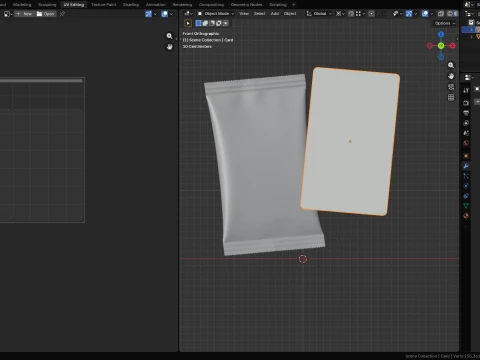480x360 pixels.
Task: Click the pan hand icon in 3D viewport
Action: coord(451,76)
